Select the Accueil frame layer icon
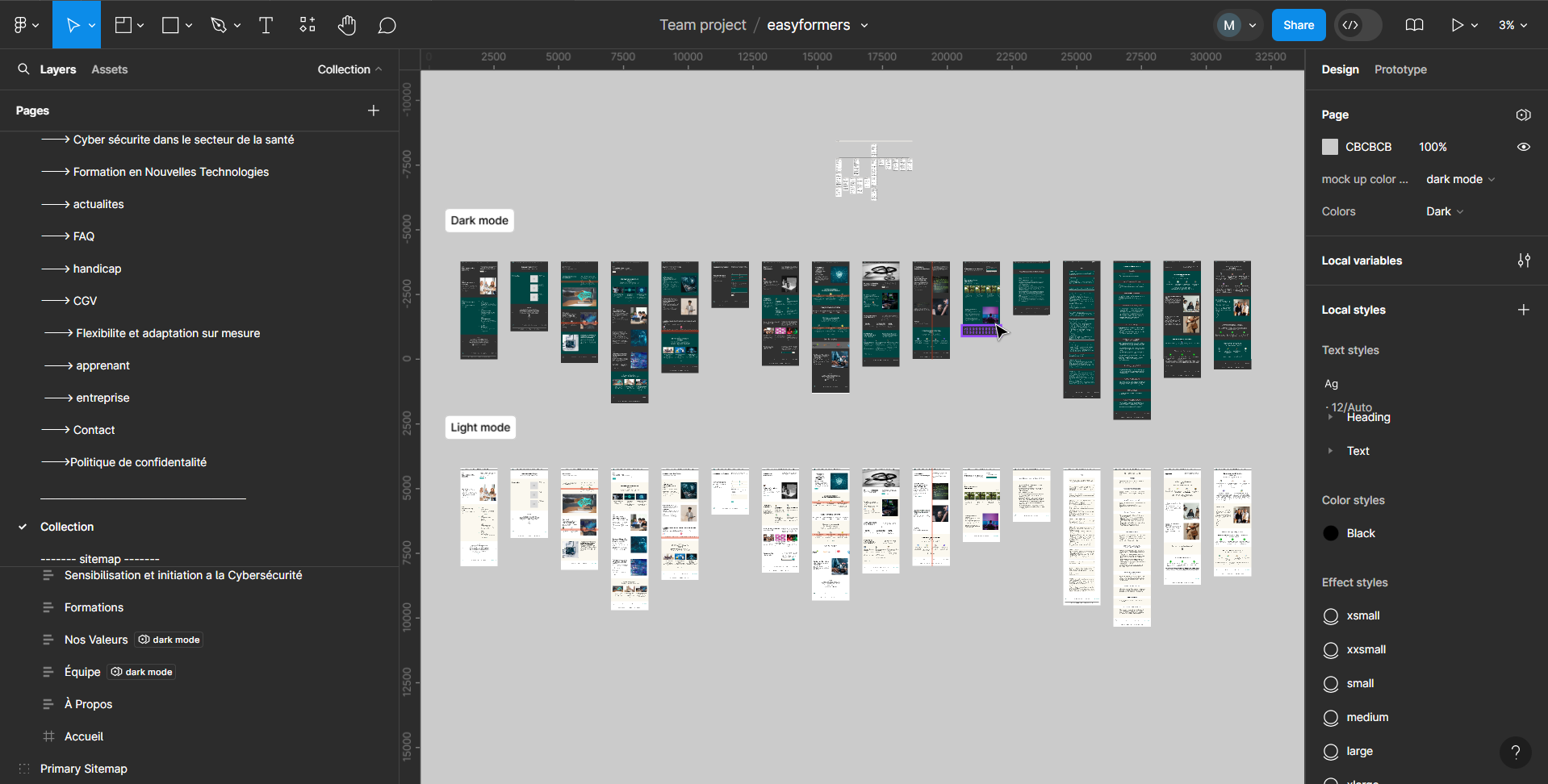Screen dimensions: 1548x784 tap(48, 736)
